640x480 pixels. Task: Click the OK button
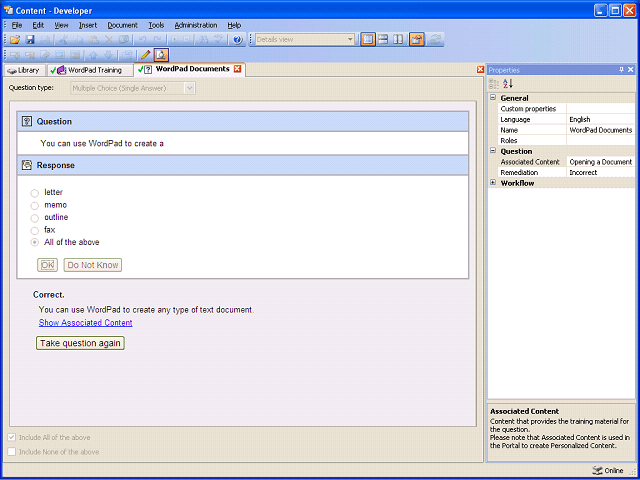point(47,265)
